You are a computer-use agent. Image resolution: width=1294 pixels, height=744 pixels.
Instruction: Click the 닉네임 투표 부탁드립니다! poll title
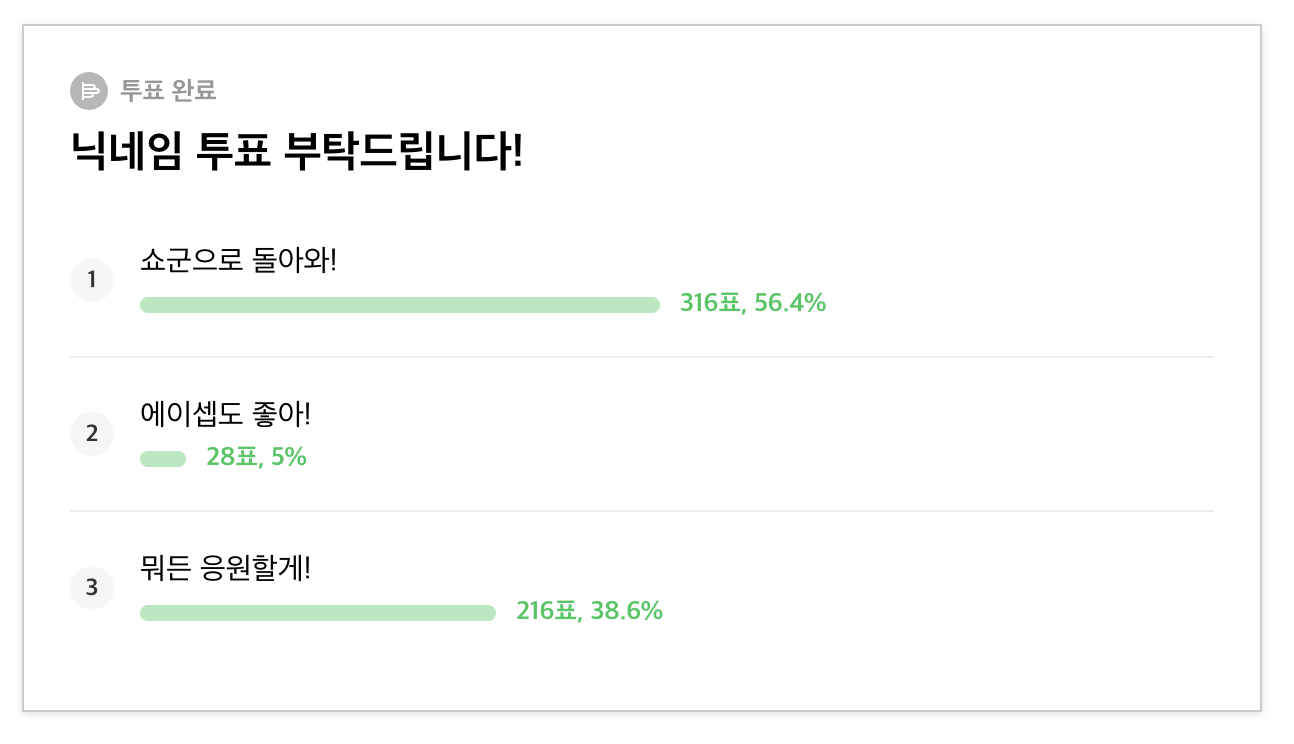coord(296,152)
